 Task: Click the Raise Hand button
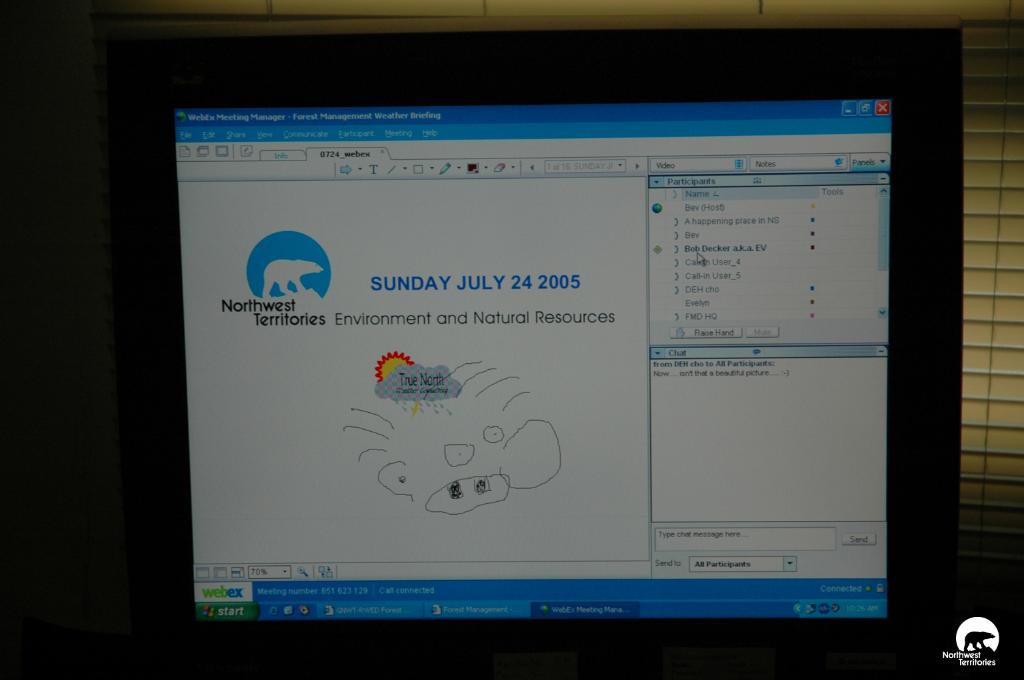point(707,332)
